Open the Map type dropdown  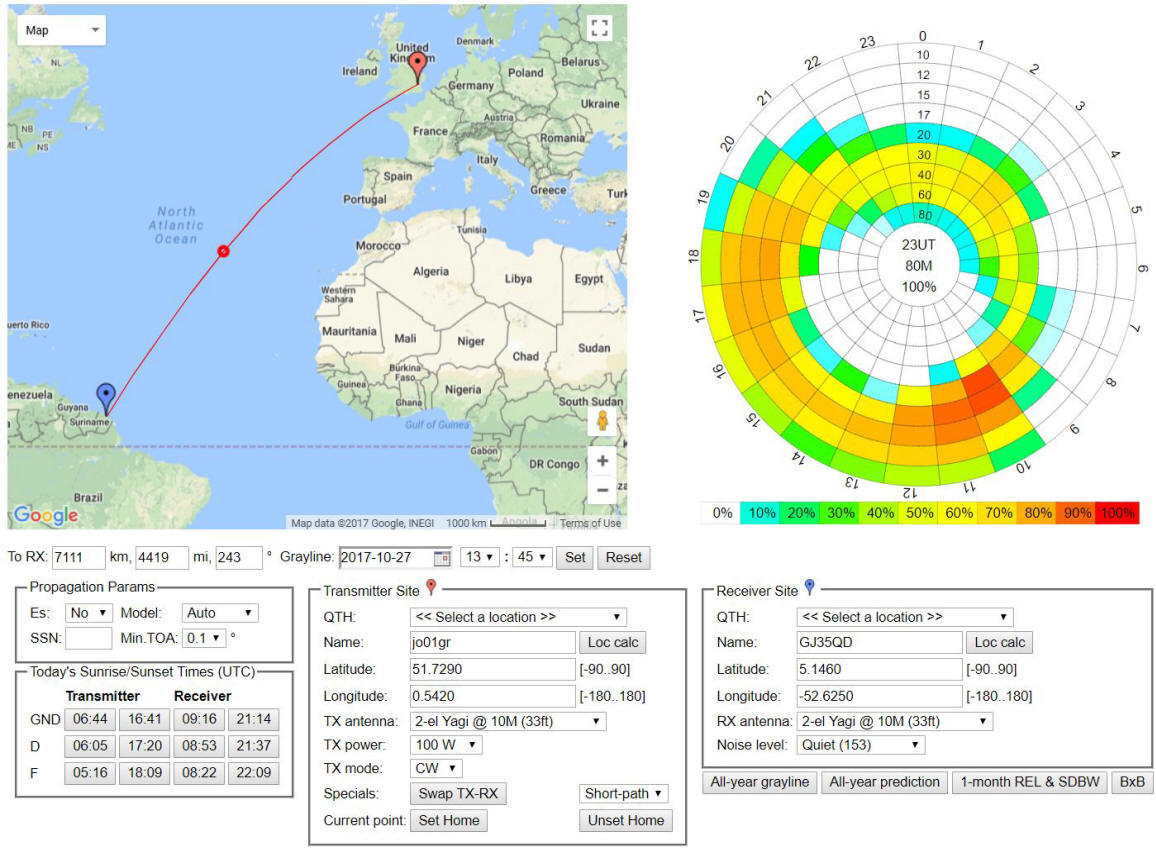[x=61, y=30]
